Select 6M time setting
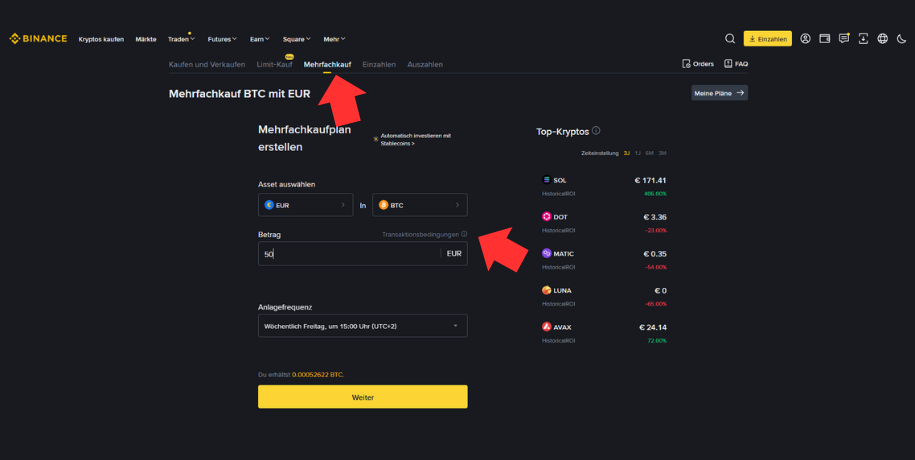 649,153
